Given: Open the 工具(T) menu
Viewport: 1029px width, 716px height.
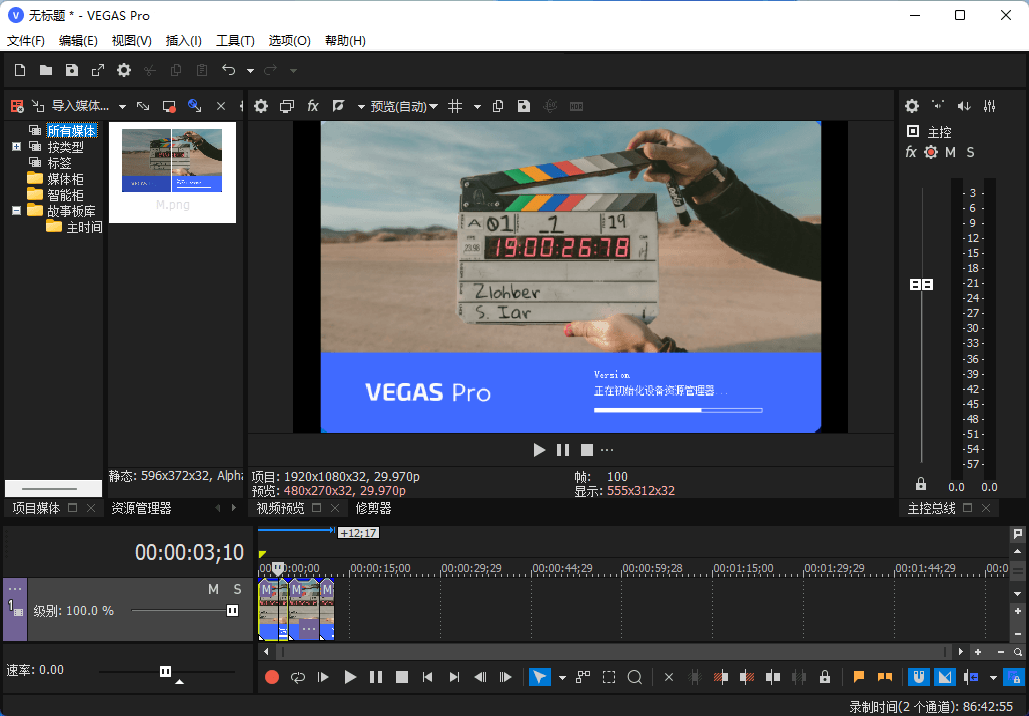Looking at the screenshot, I should point(235,41).
